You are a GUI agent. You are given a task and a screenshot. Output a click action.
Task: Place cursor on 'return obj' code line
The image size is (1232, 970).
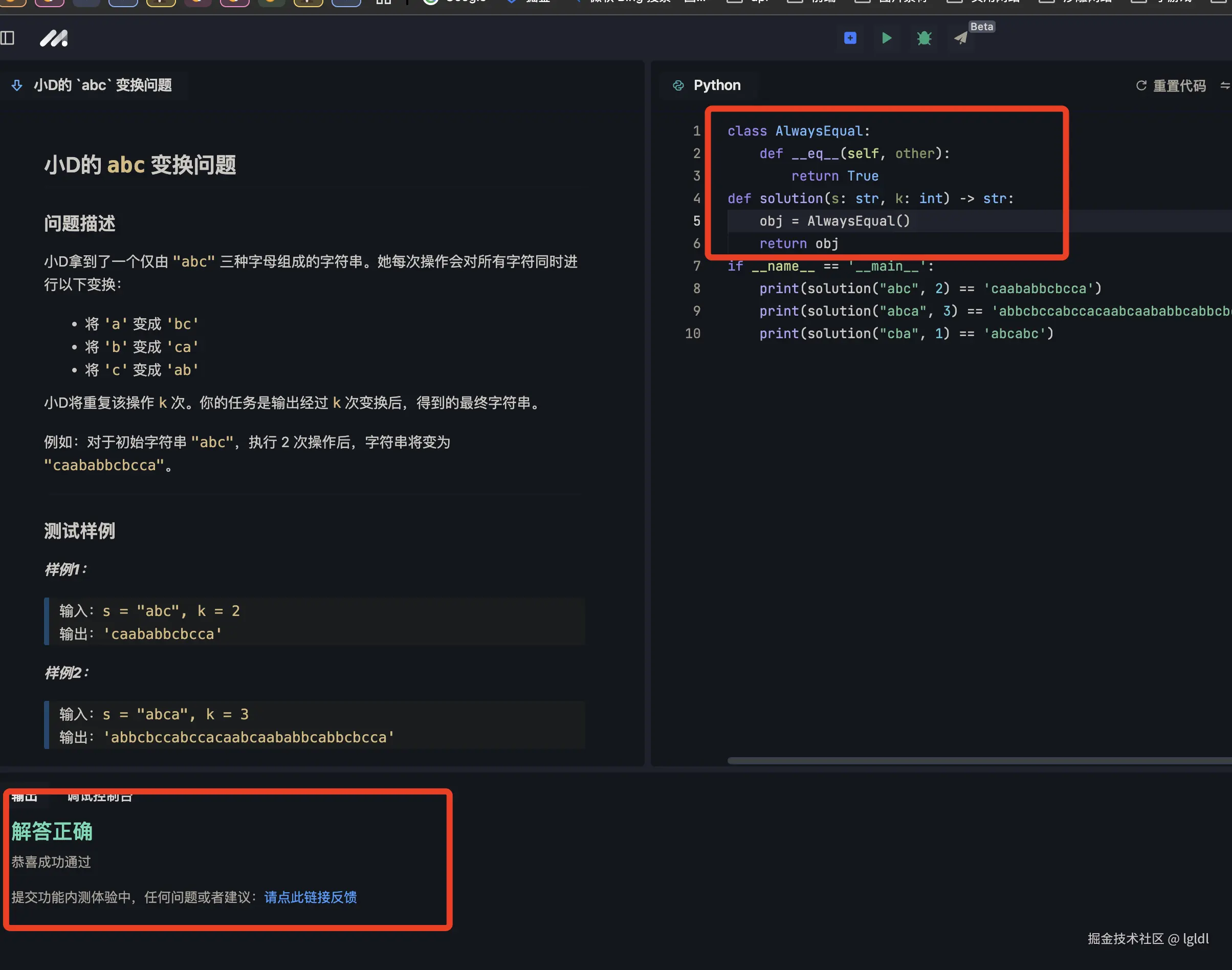[799, 244]
